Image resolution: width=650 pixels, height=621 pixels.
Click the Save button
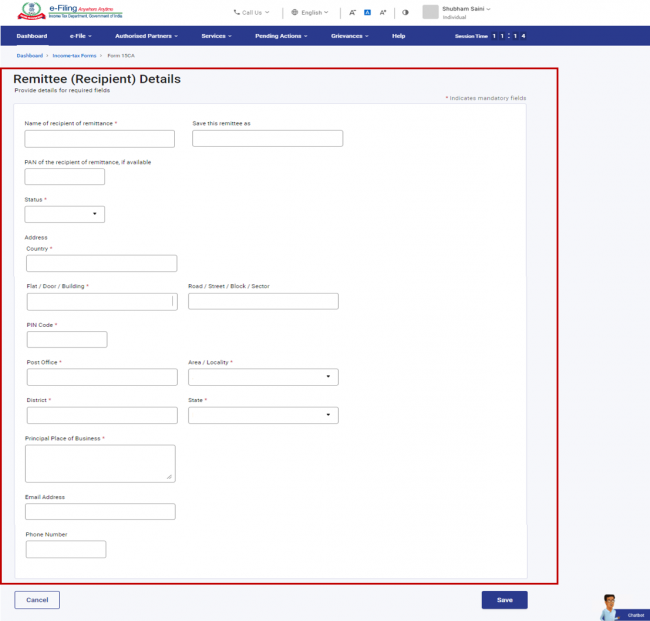pyautogui.click(x=504, y=600)
